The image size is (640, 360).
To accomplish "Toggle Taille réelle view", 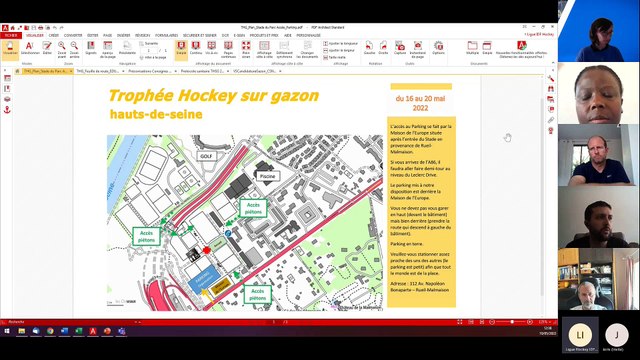I will (x=334, y=58).
